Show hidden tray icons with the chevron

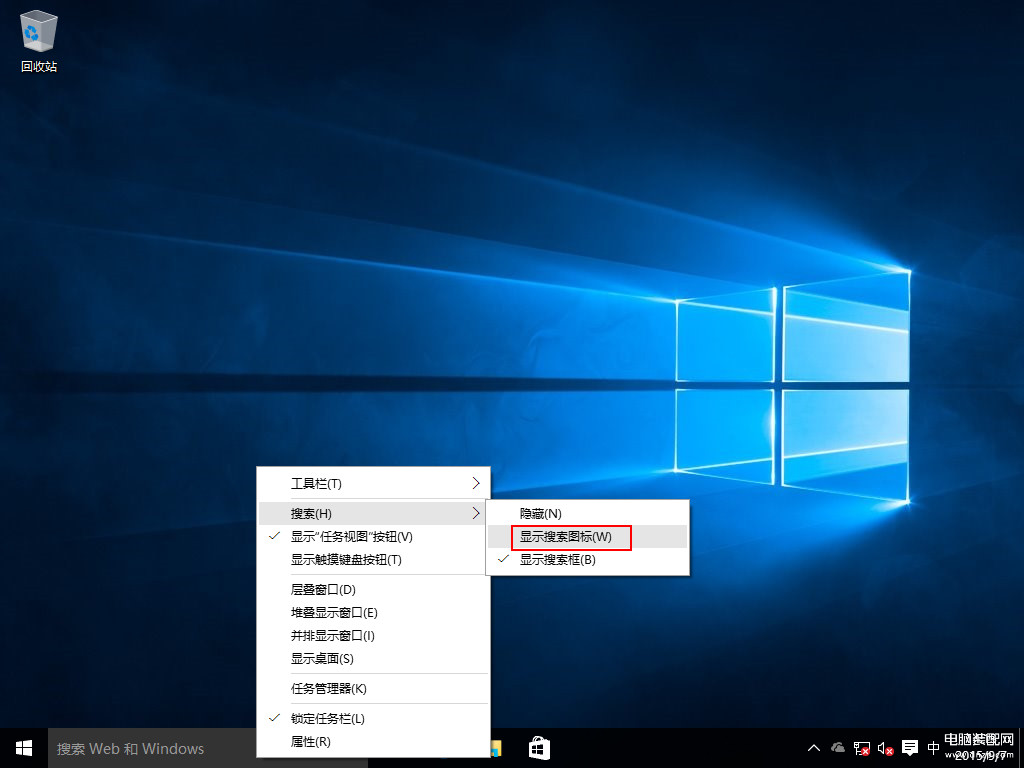point(814,748)
